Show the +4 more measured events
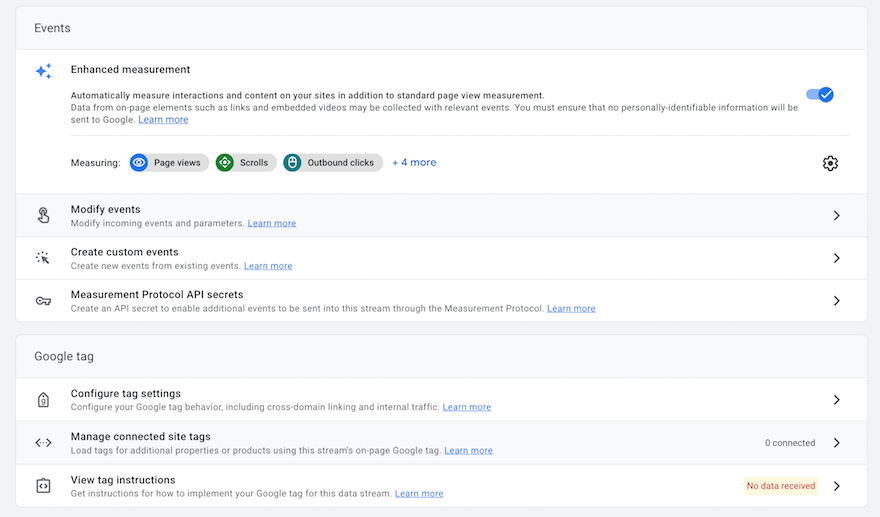Screen dimensions: 880x517 (414, 162)
